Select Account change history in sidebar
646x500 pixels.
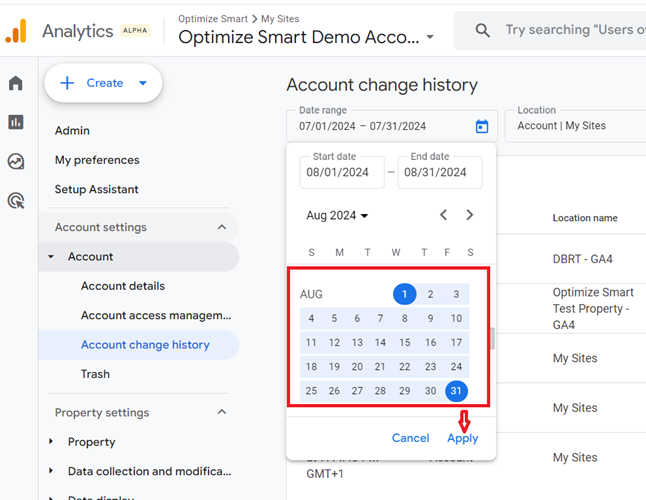(x=139, y=345)
